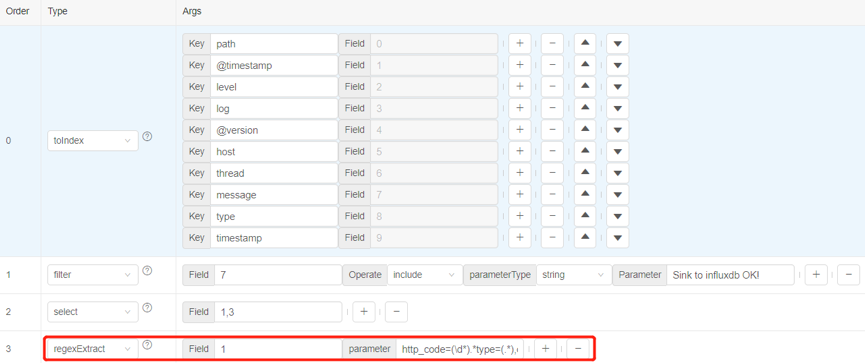Click the Type column header

click(x=57, y=11)
